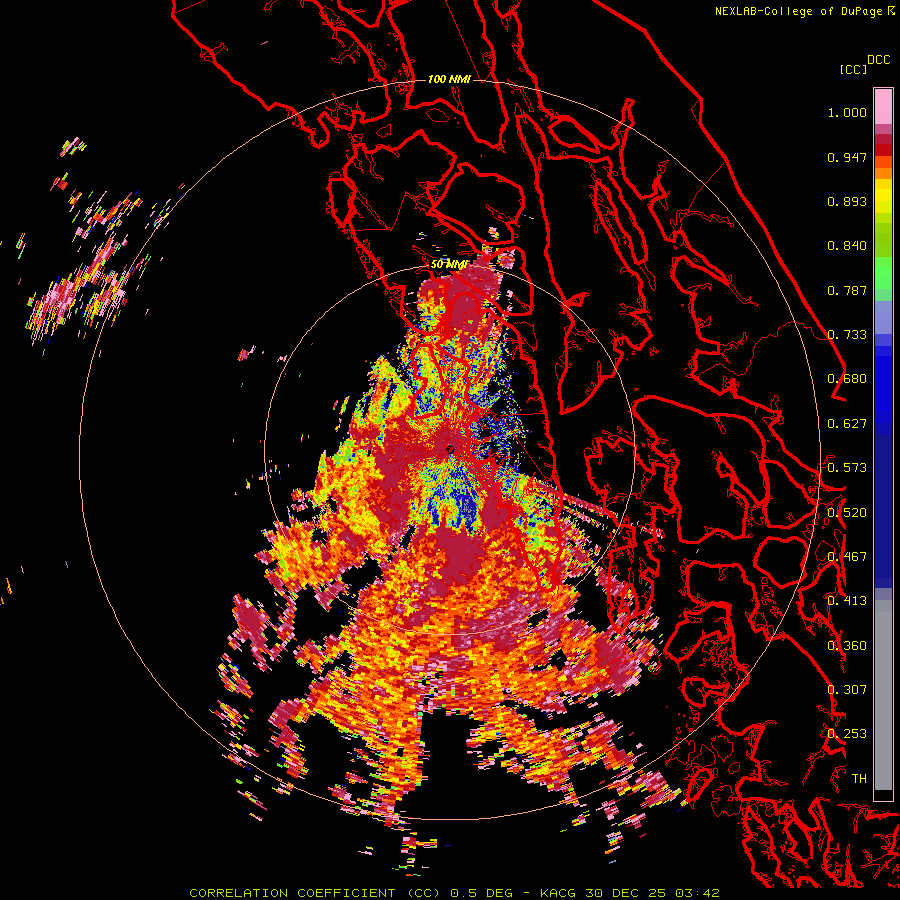Click the 100 NMI range ring label
The image size is (900, 900).
coord(449,79)
